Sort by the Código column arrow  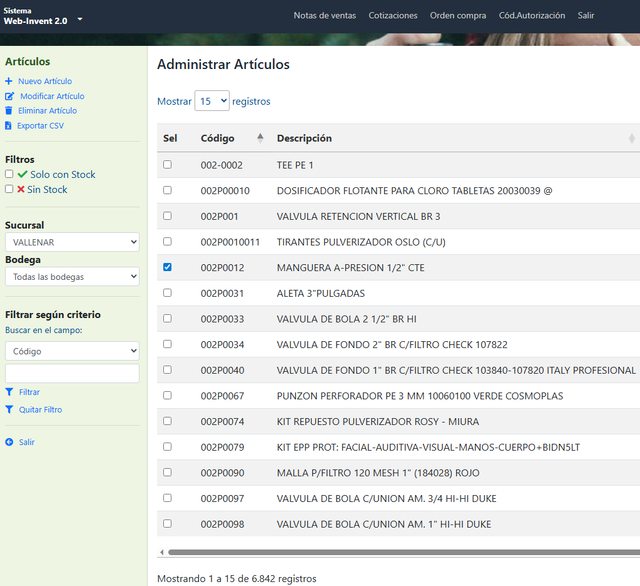[260, 138]
